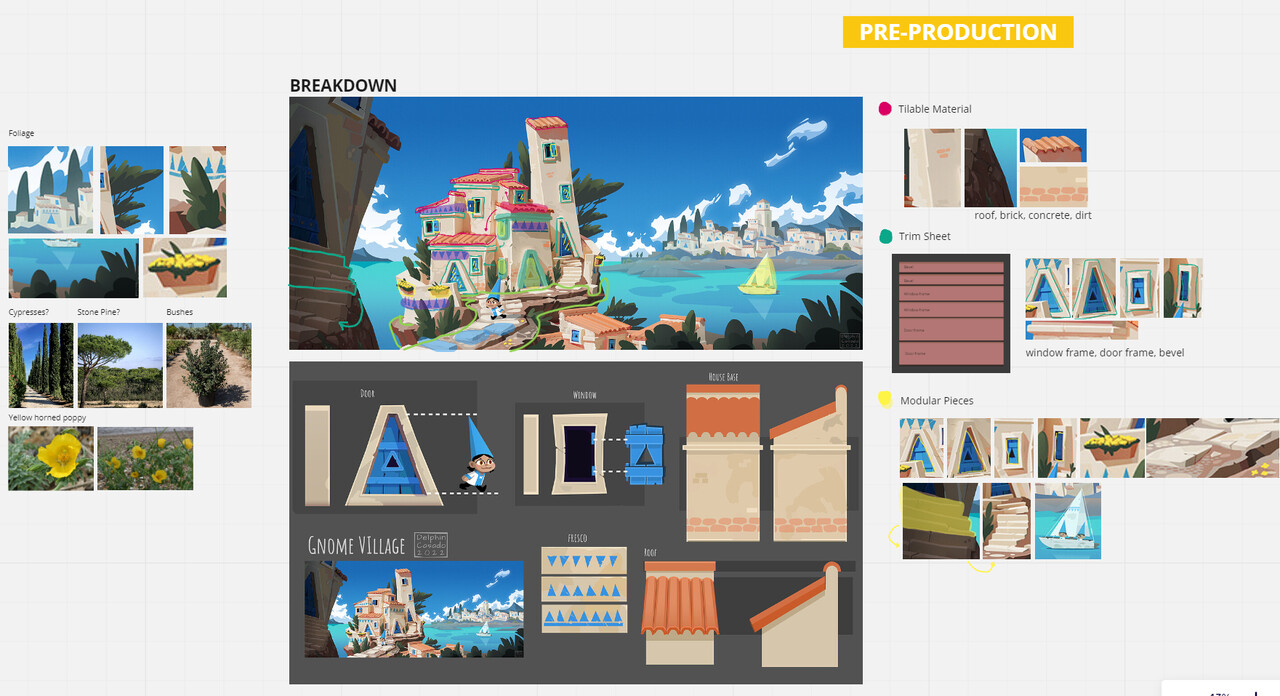
Task: Select the palm leaves against sky crop
Action: [131, 190]
